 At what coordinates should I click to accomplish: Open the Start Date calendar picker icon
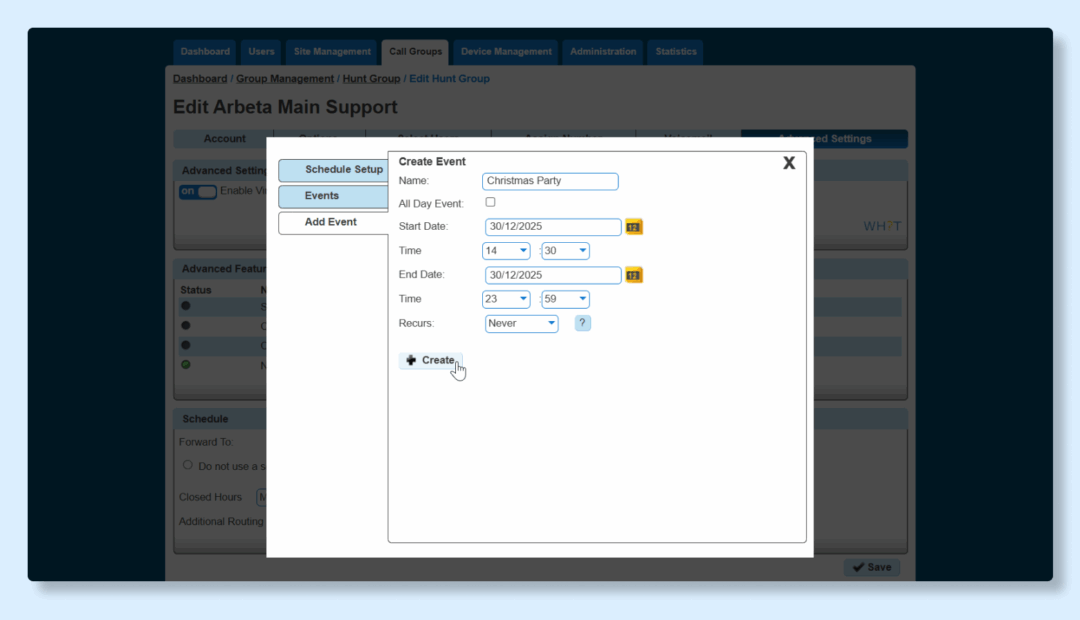click(x=634, y=227)
